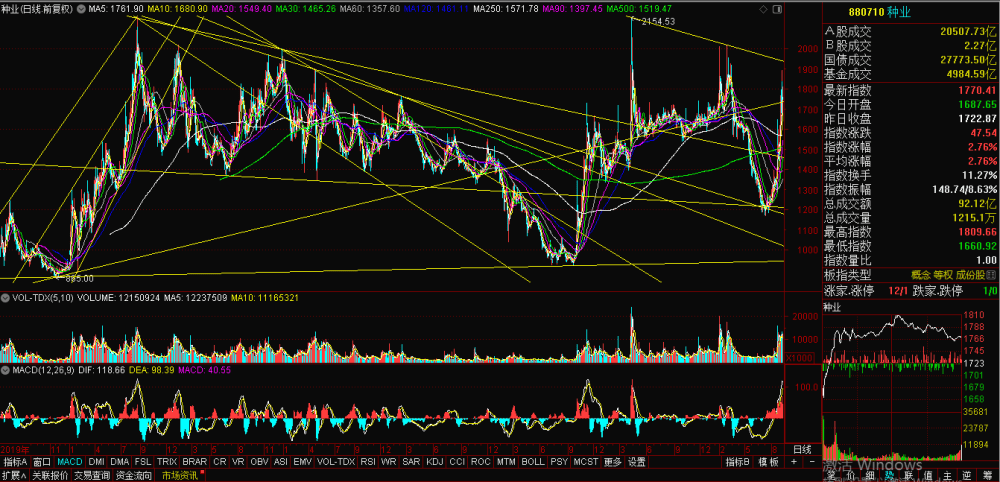The width and height of the screenshot is (1000, 482).
Task: Zoom in chart with the + button
Action: point(793,462)
